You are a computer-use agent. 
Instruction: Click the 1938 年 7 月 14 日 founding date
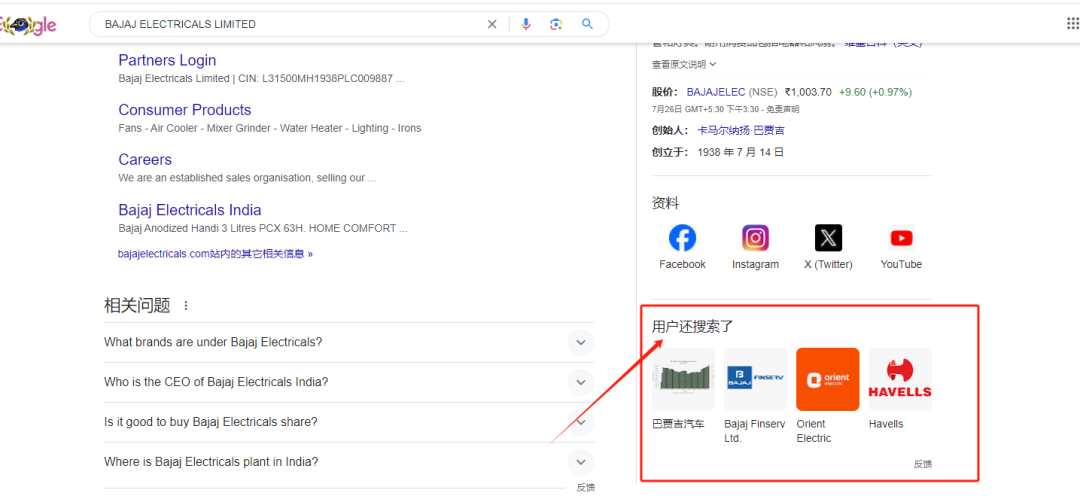(x=740, y=152)
